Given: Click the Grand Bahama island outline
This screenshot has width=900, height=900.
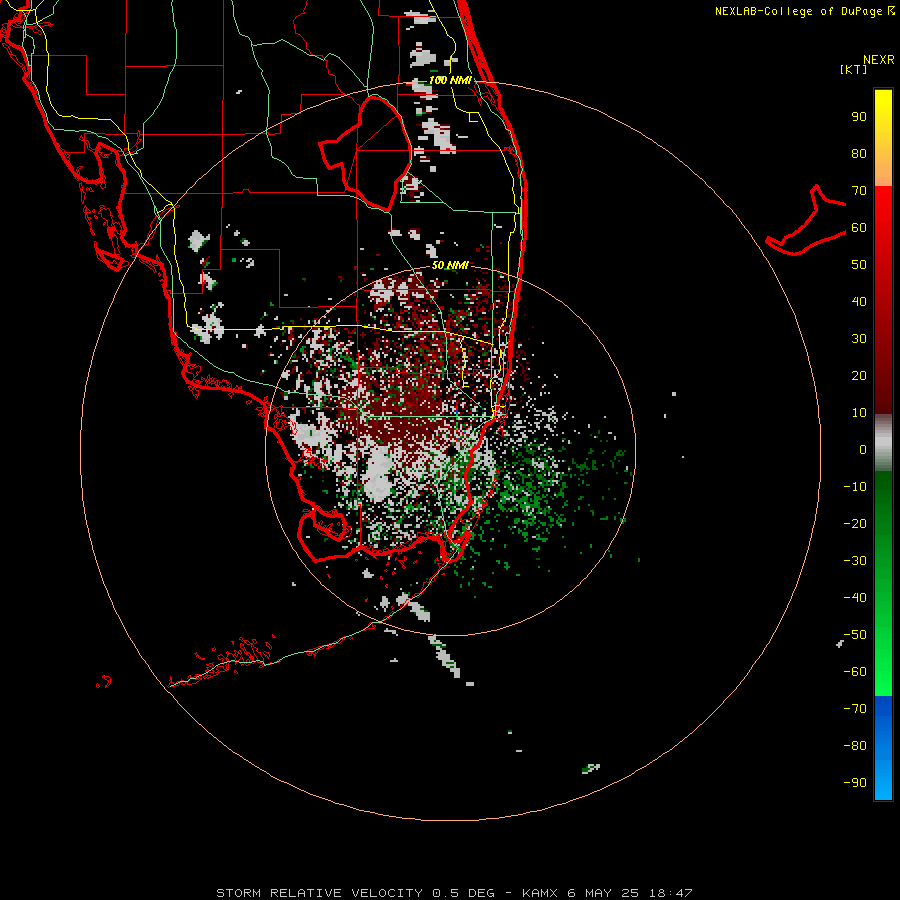Looking at the screenshot, I should point(806,220).
